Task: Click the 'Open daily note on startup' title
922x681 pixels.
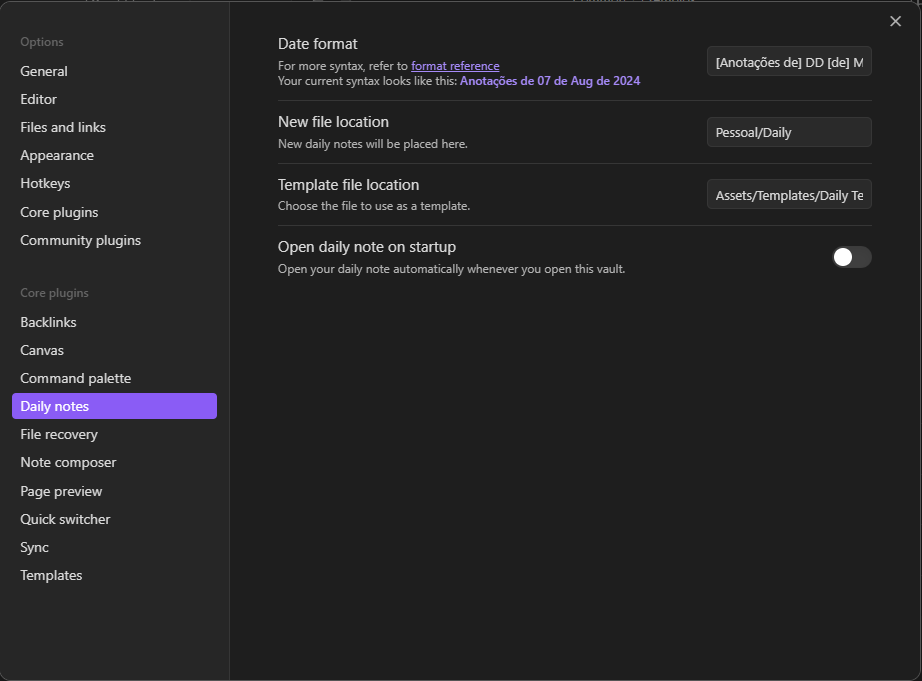Action: [367, 247]
